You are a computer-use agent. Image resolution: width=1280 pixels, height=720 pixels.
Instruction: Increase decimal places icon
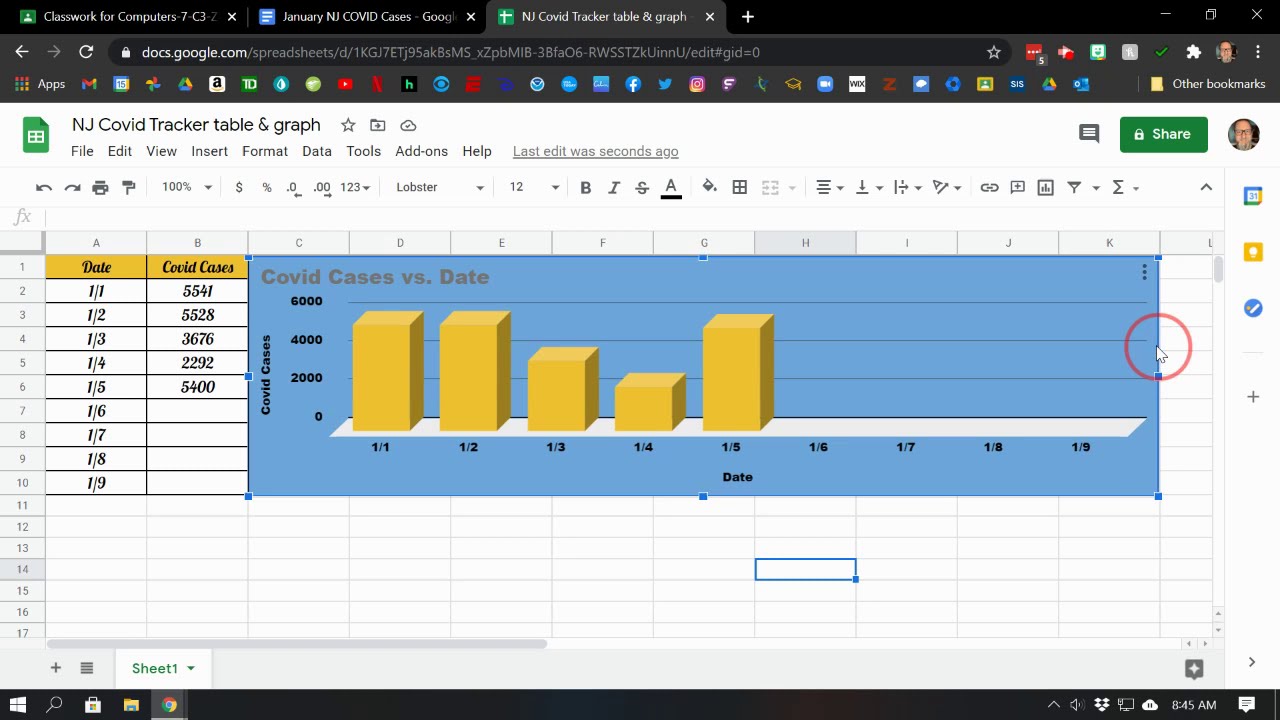tap(322, 187)
